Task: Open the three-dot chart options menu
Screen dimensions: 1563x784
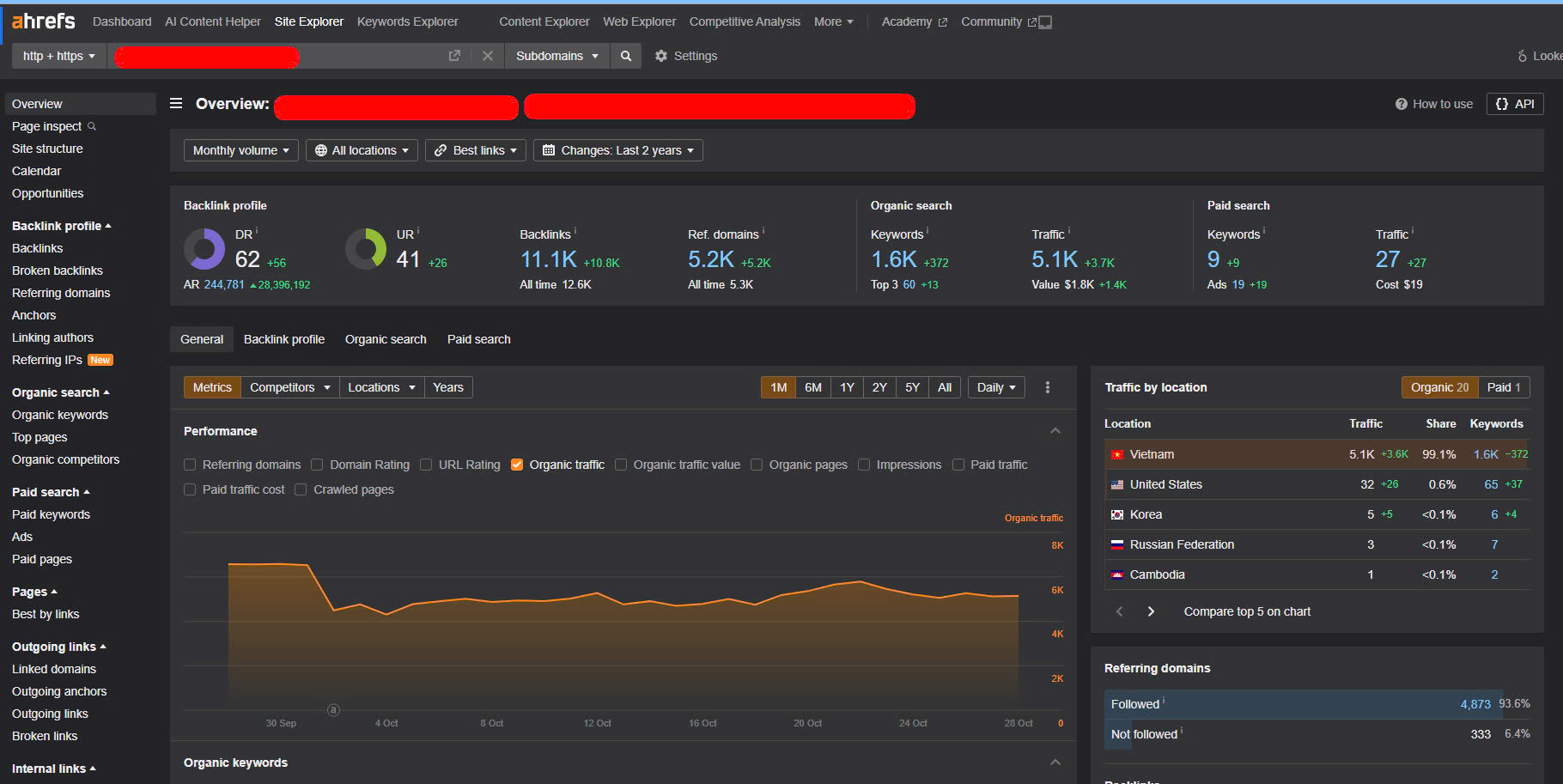Action: click(1047, 387)
